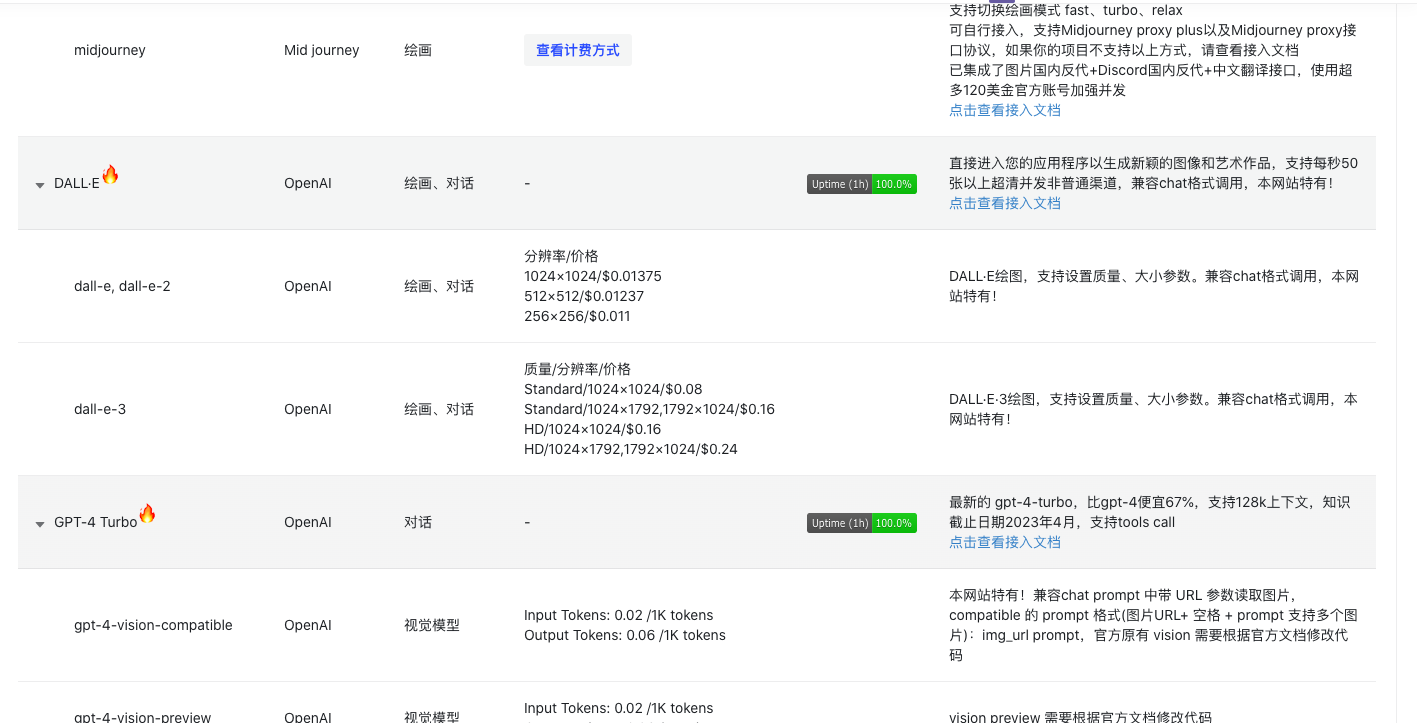
Task: Click the 最新的 gpt-4-turbo description text
Action: pyautogui.click(x=1150, y=512)
